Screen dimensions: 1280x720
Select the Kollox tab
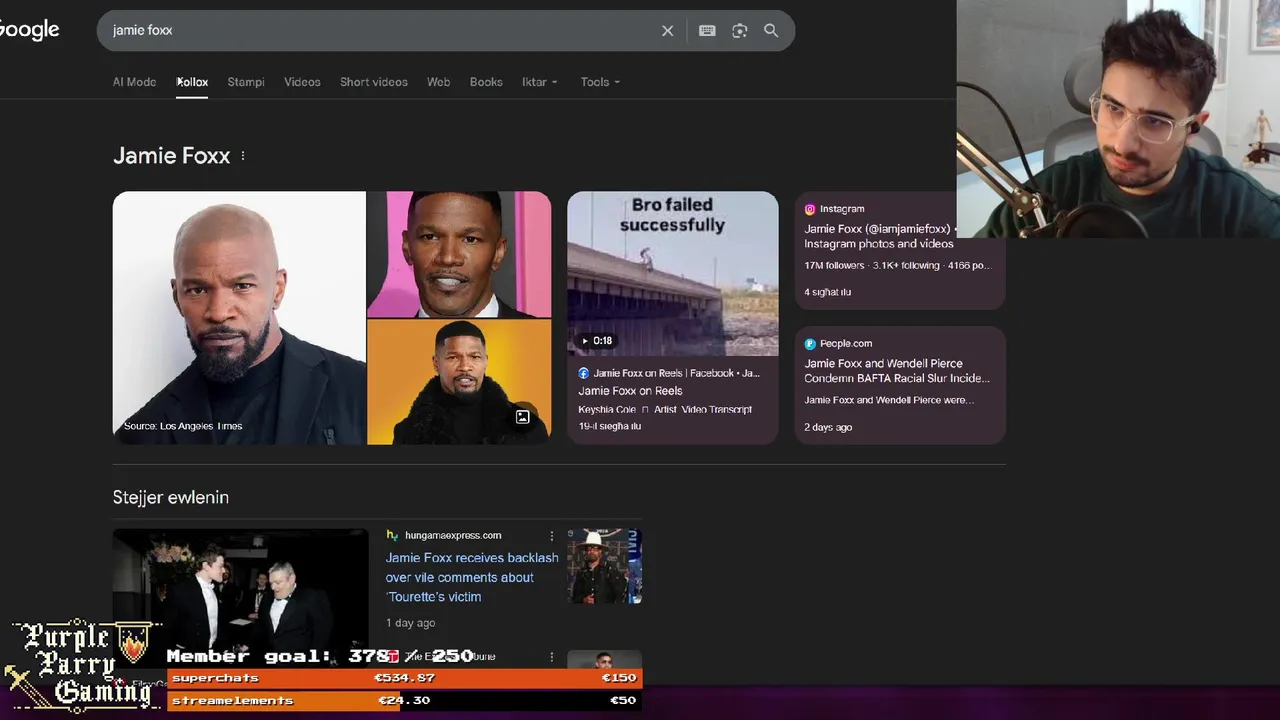click(192, 82)
